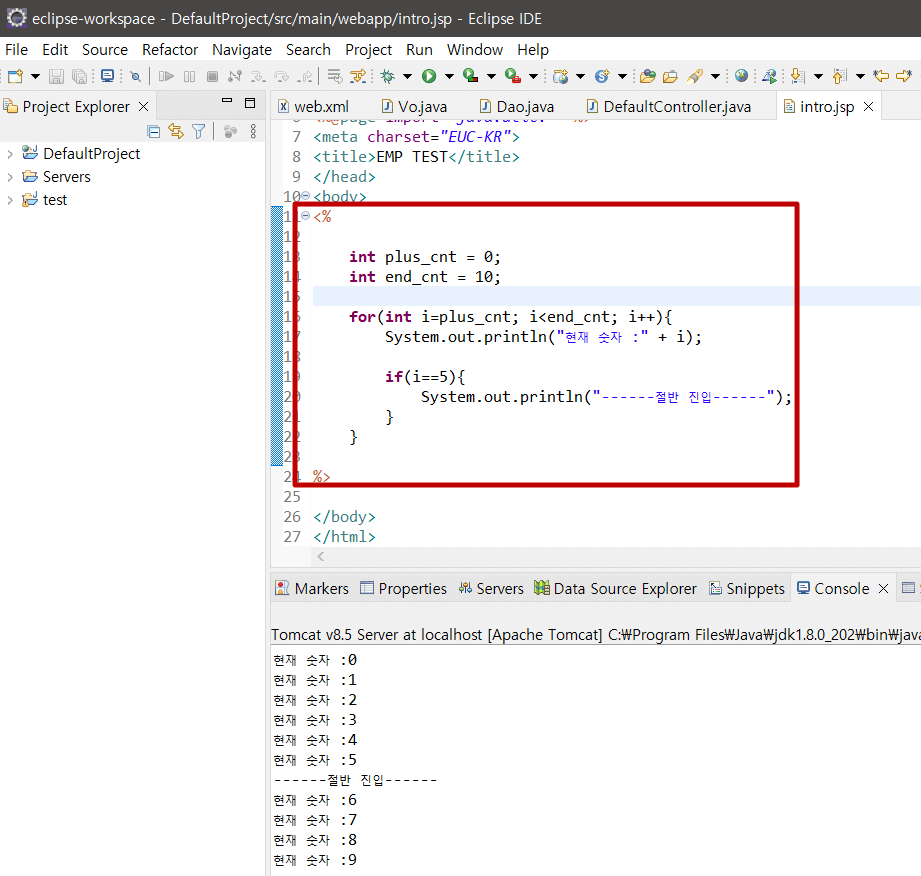
Task: Toggle Link with Editor in Project Explorer
Action: [176, 131]
